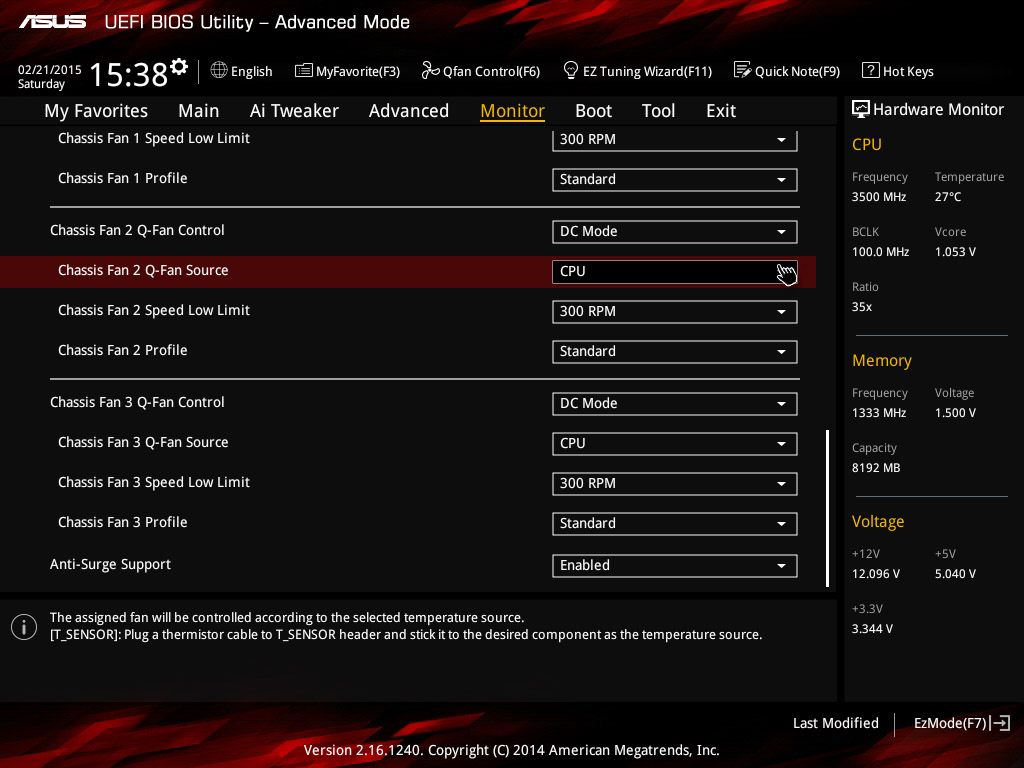Select Chassis Fan 3 Q-Fan Control label
This screenshot has height=768, width=1024.
[137, 402]
